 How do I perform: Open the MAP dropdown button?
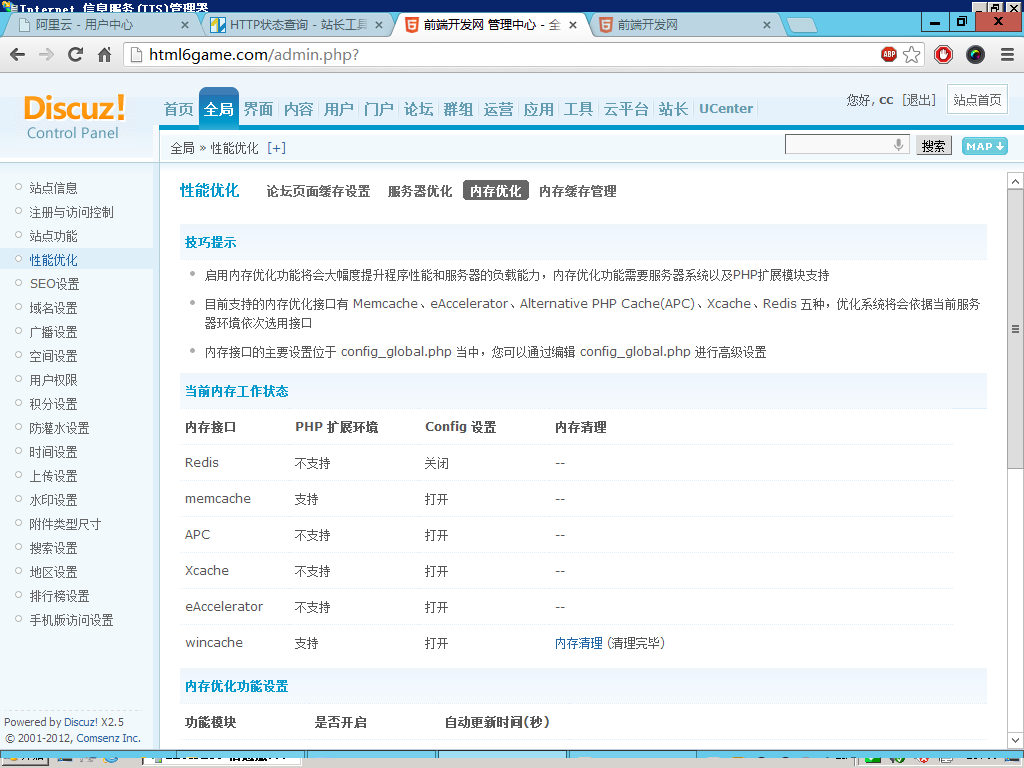pos(984,146)
